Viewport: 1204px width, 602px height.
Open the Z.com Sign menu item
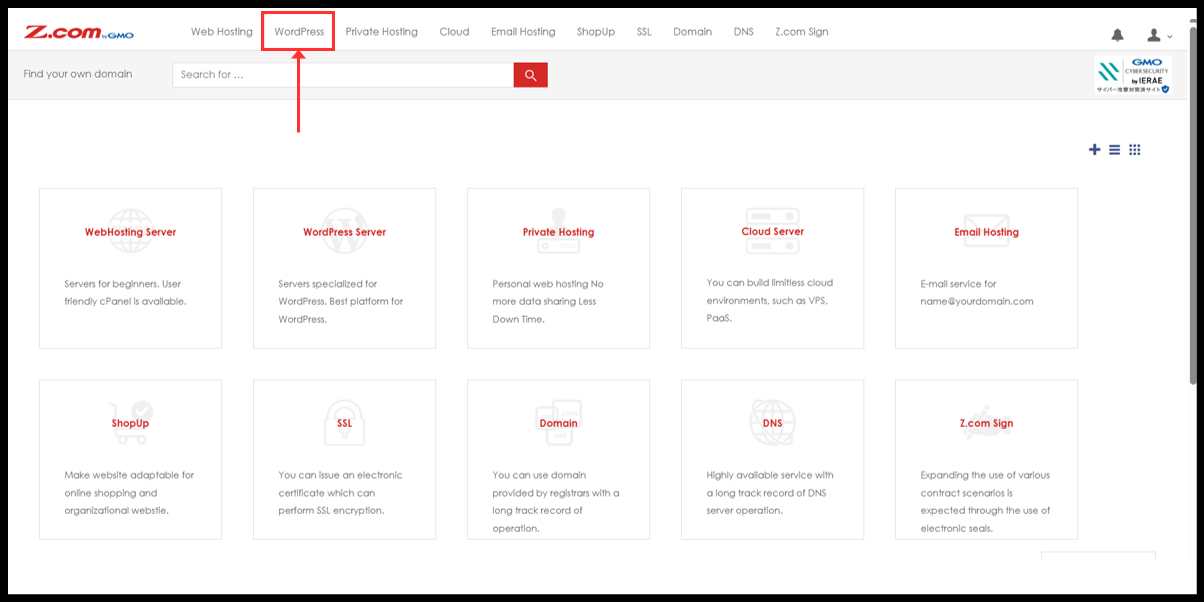[x=802, y=32]
